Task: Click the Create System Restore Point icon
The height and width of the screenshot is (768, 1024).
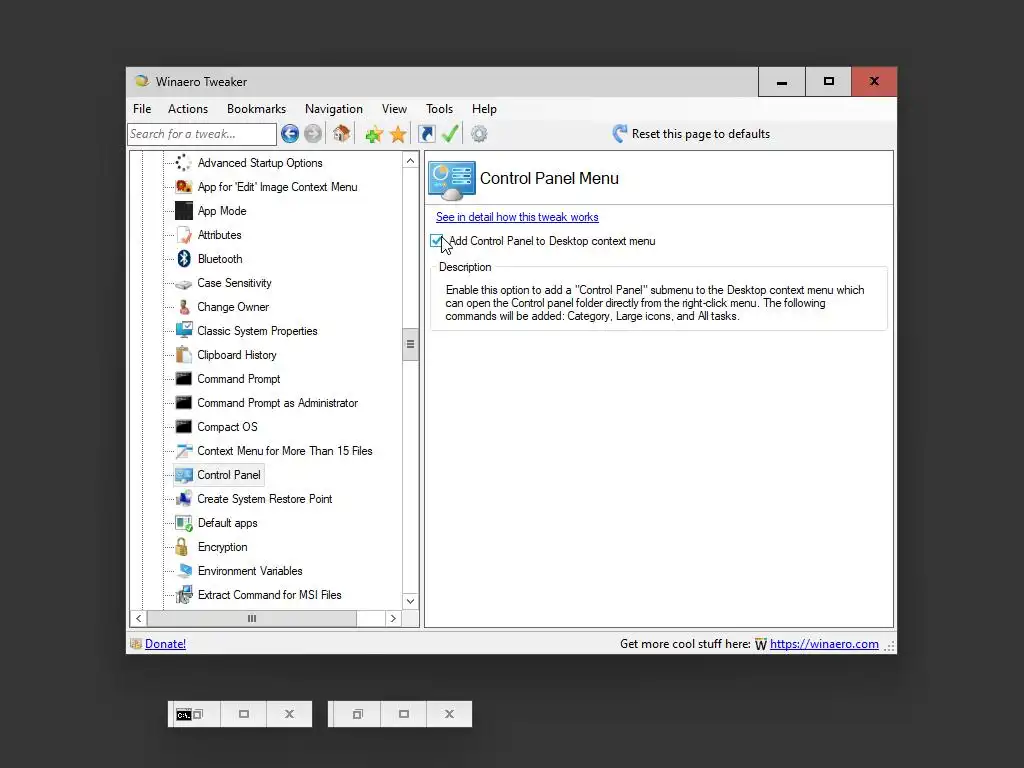Action: [x=184, y=499]
